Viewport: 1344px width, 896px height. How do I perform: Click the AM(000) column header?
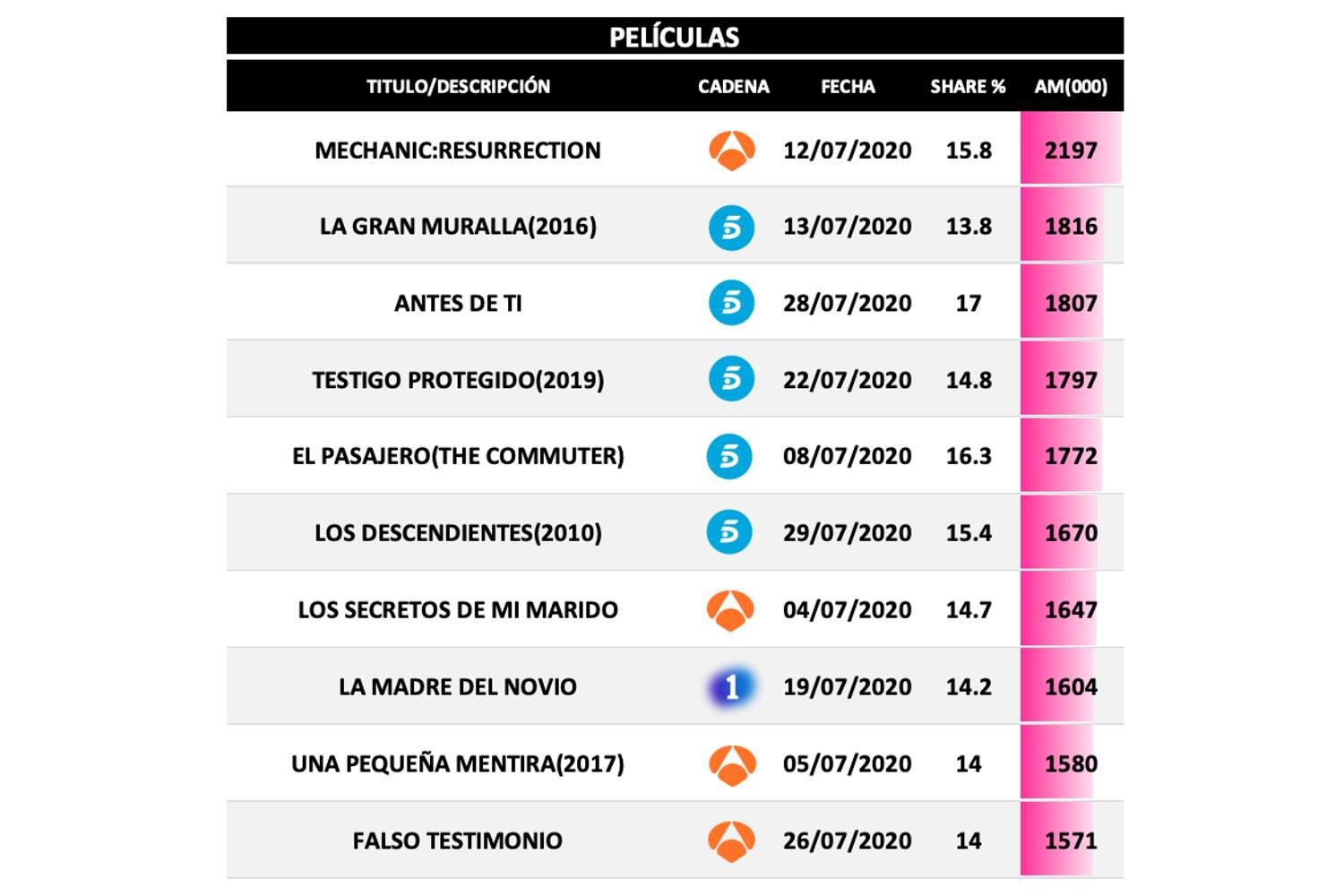(1071, 87)
